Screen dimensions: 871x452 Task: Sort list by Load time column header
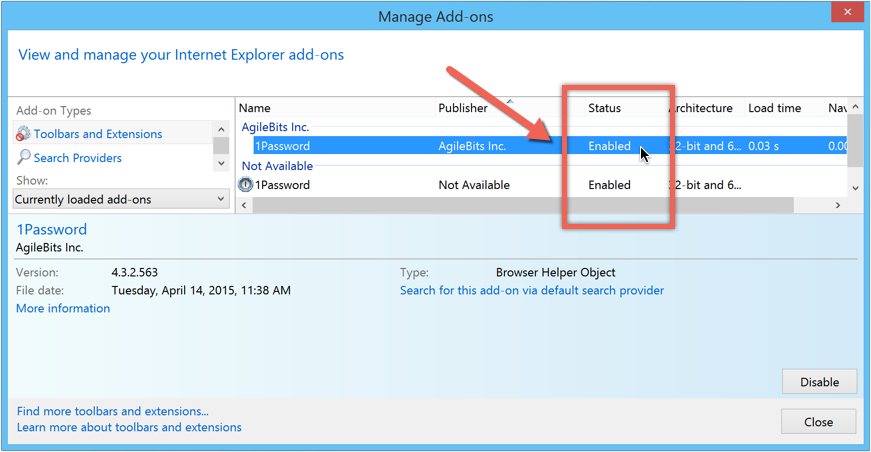(774, 108)
